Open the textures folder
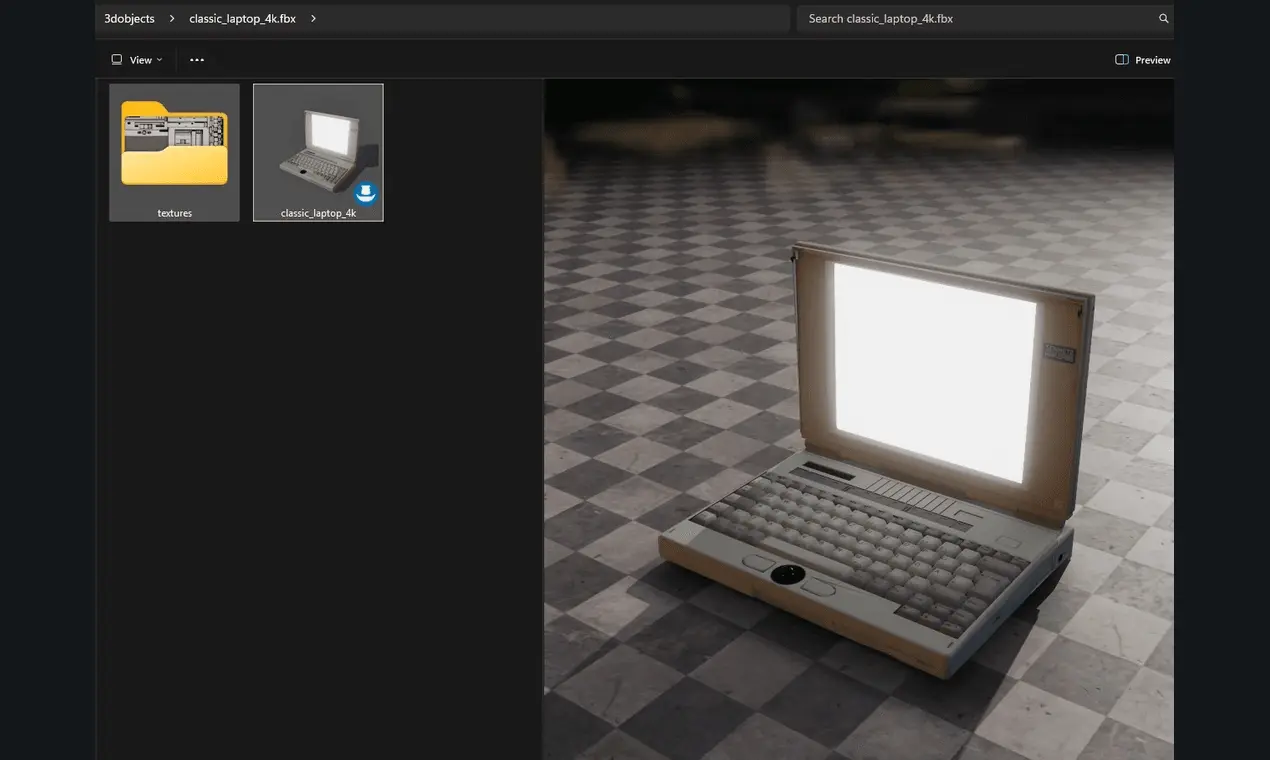Screen dimensions: 1270x760 coord(174,152)
